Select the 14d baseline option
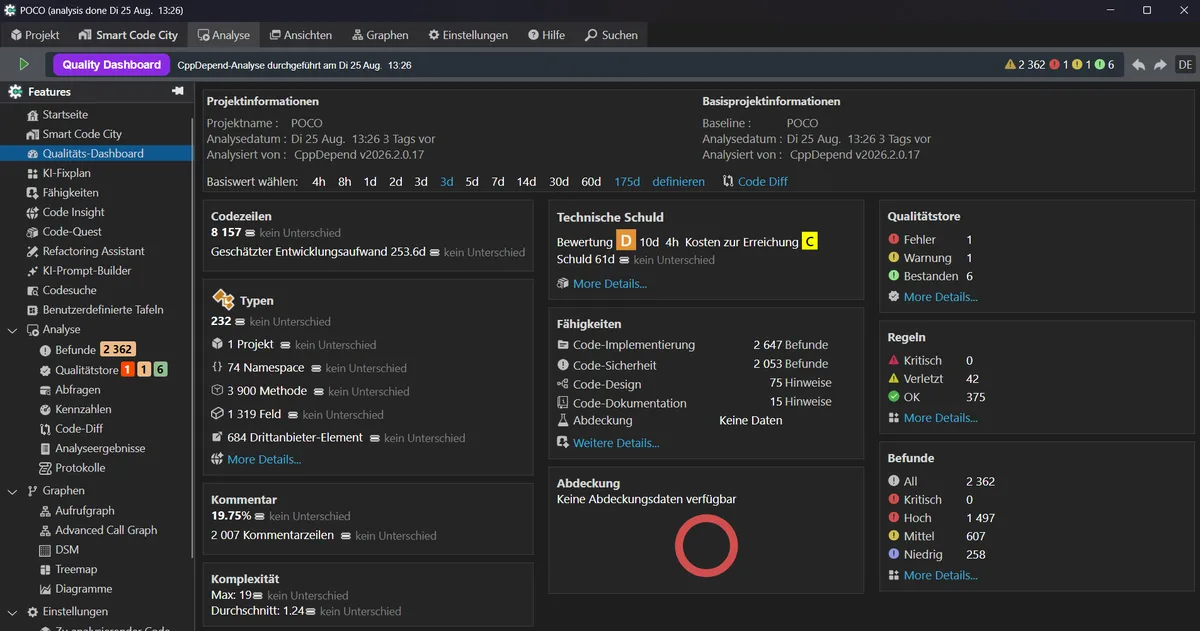 coord(526,182)
